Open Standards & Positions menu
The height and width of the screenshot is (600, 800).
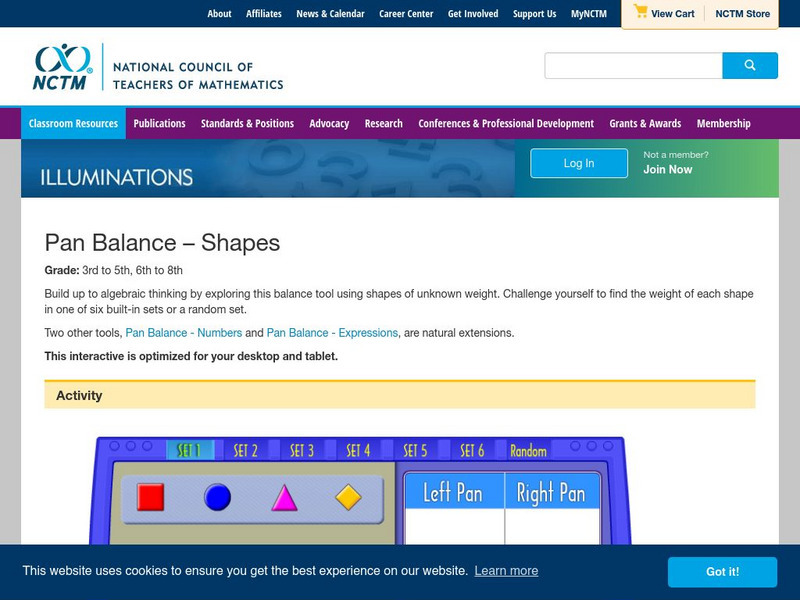tap(247, 123)
